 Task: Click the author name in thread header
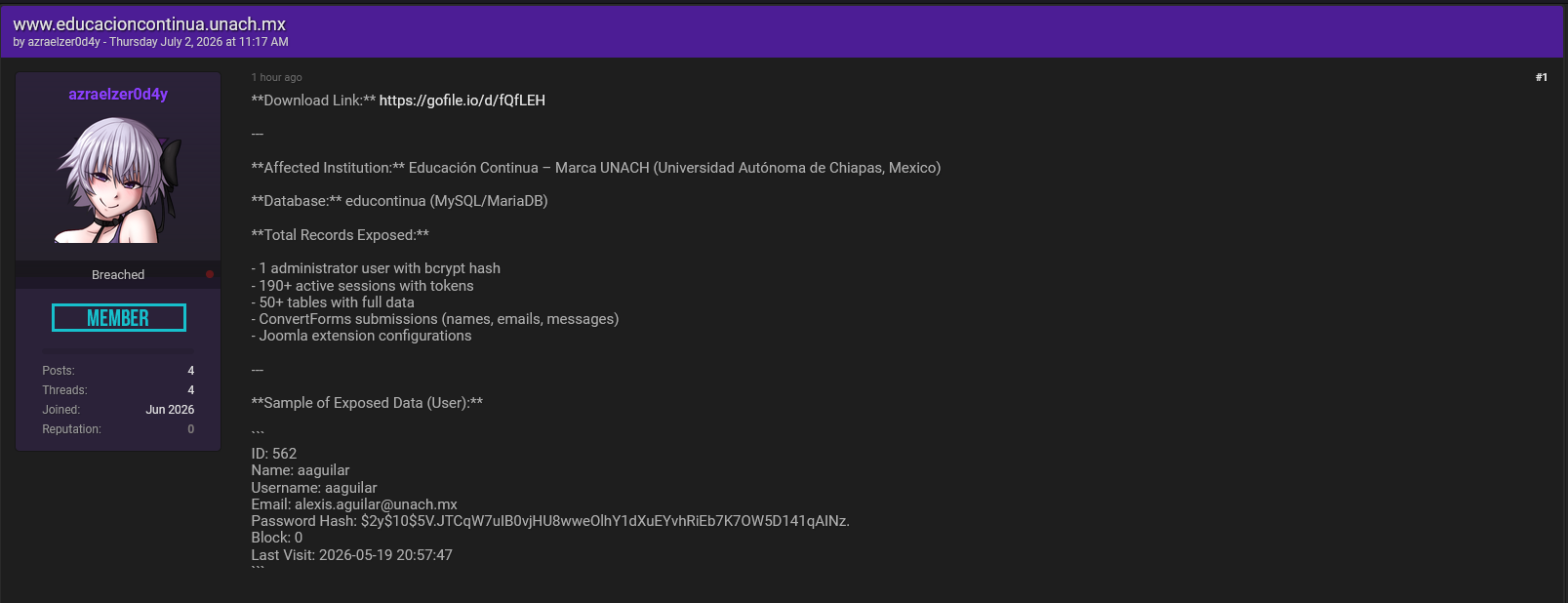pos(64,42)
